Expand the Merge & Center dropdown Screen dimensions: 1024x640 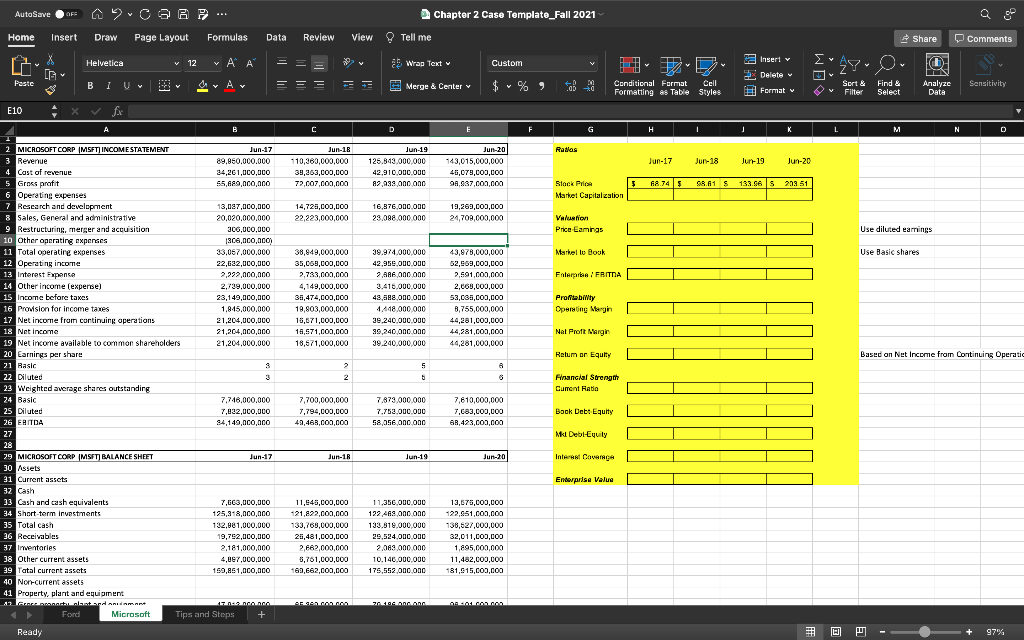coord(468,86)
